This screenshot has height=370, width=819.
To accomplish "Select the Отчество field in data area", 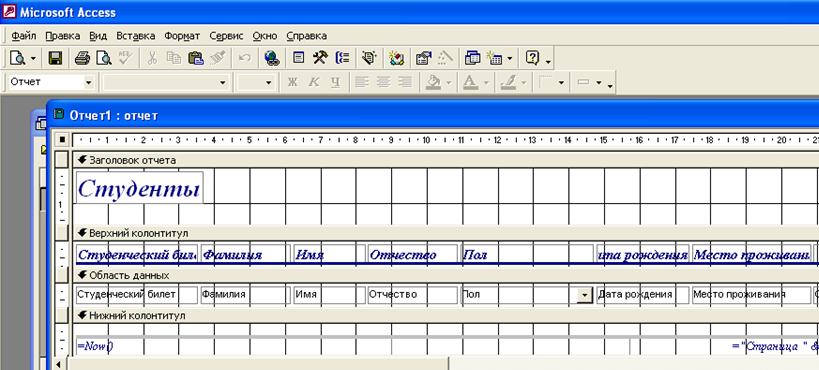I will 413,295.
